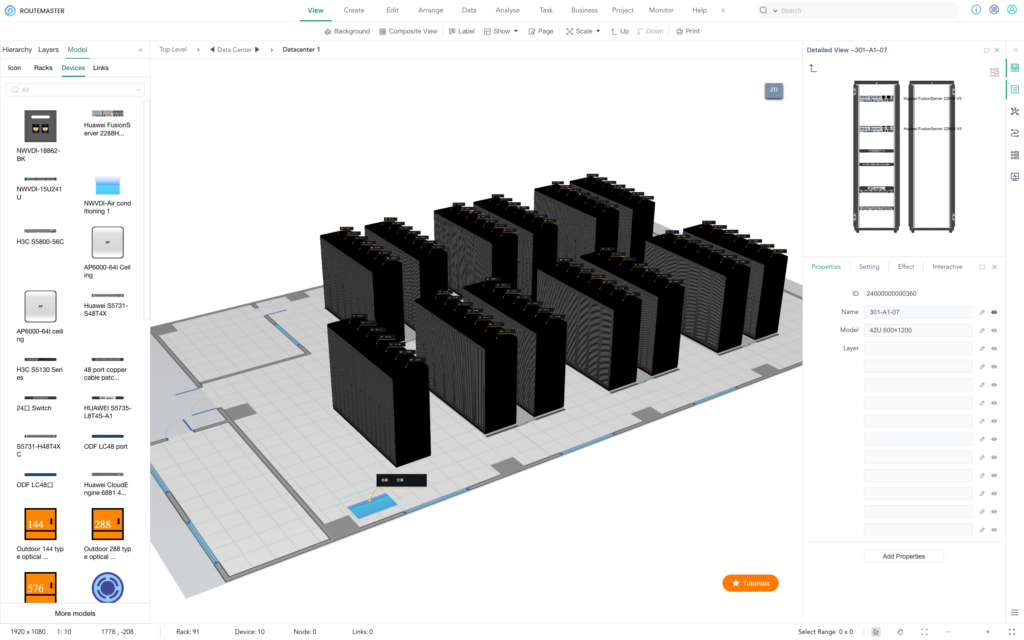Click the 2D view switch button
Image resolution: width=1024 pixels, height=640 pixels.
pyautogui.click(x=773, y=90)
